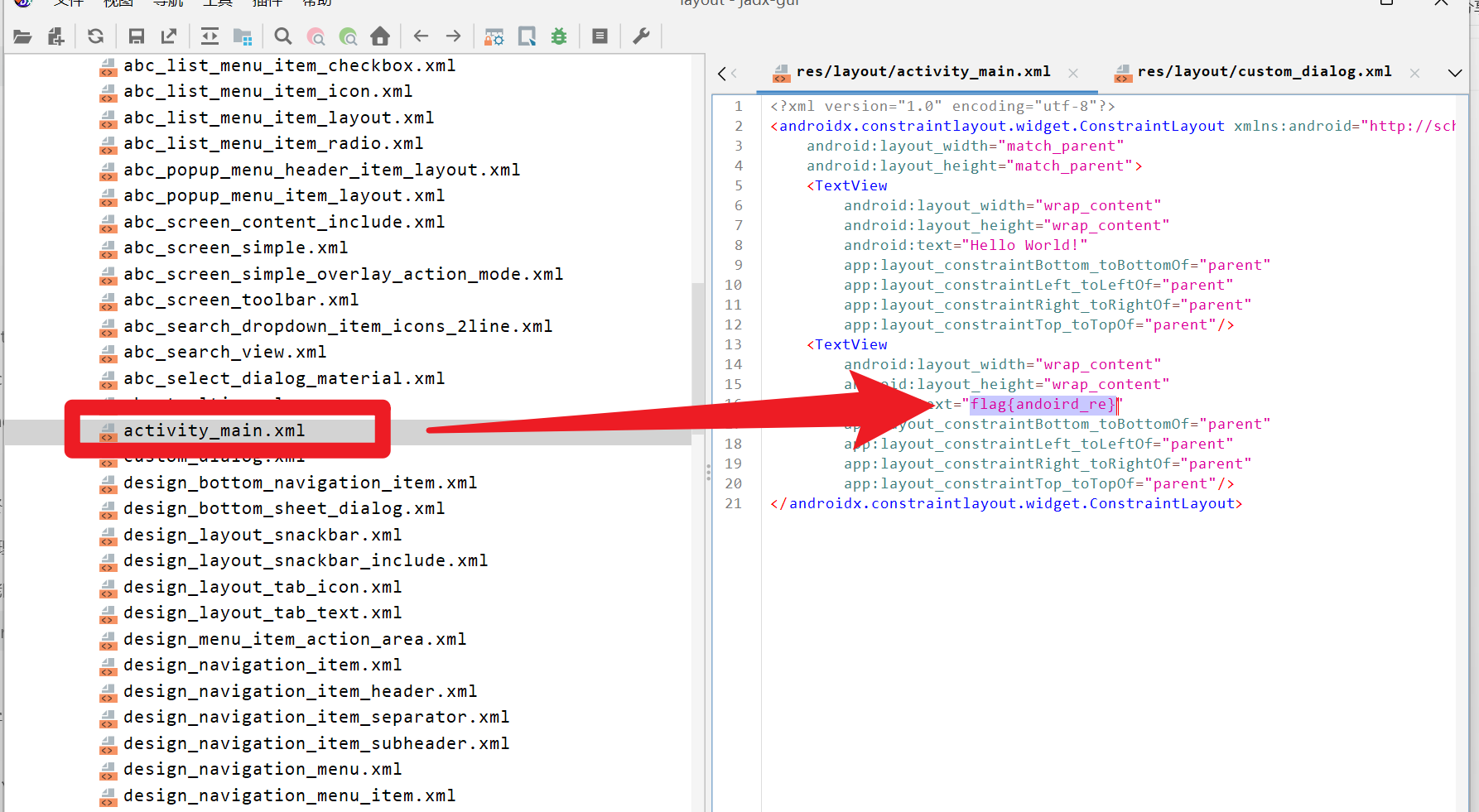
Task: Toggle the flatten packages icon
Action: (x=243, y=36)
